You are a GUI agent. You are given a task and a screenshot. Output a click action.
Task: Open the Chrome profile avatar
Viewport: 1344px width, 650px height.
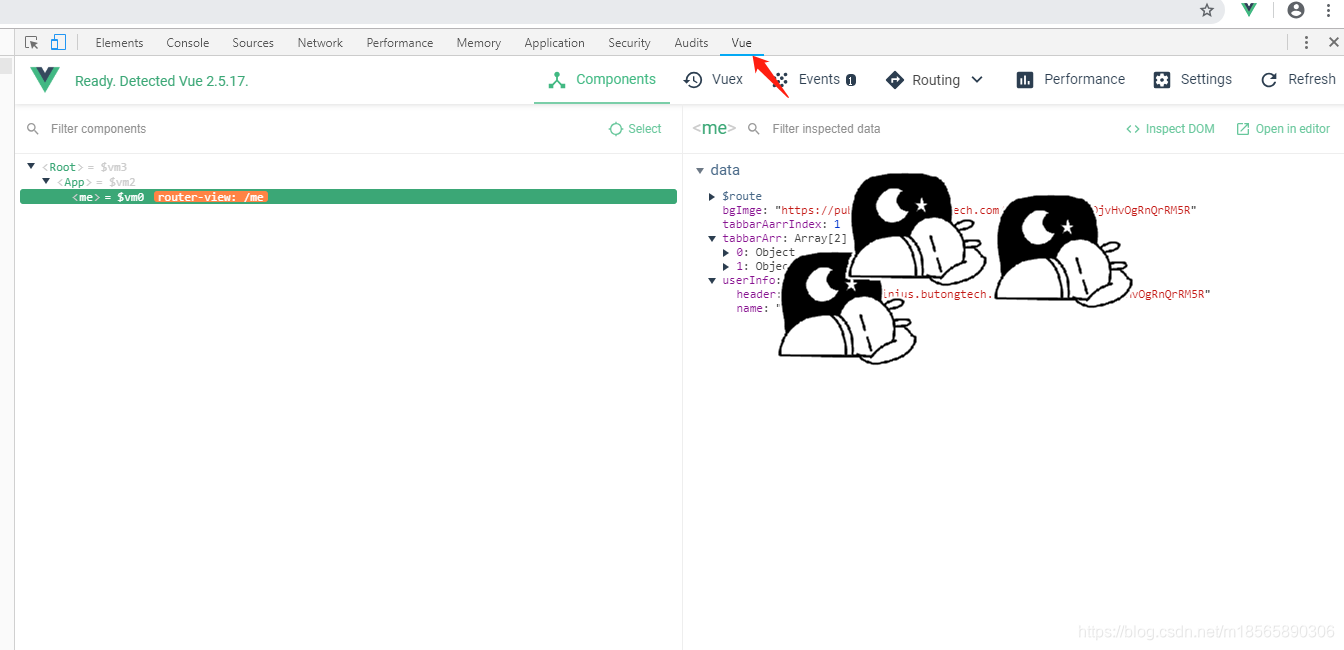1296,10
